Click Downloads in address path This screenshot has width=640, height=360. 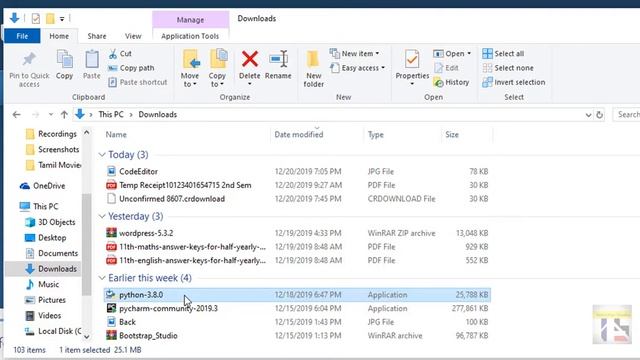(158, 115)
